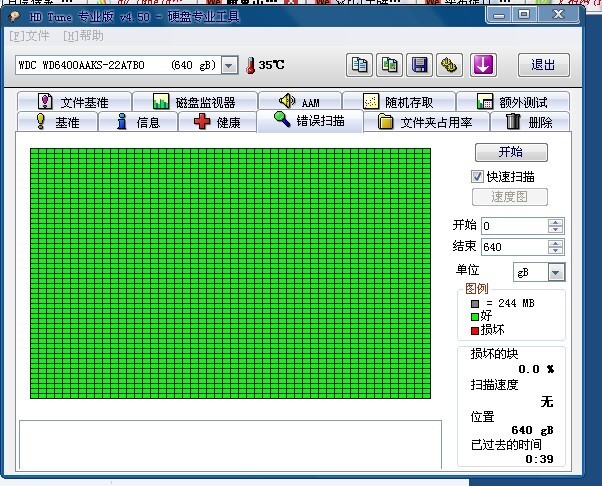Switch to the 删除 erase tab
Viewport: 602px width, 486px height.
[529, 122]
